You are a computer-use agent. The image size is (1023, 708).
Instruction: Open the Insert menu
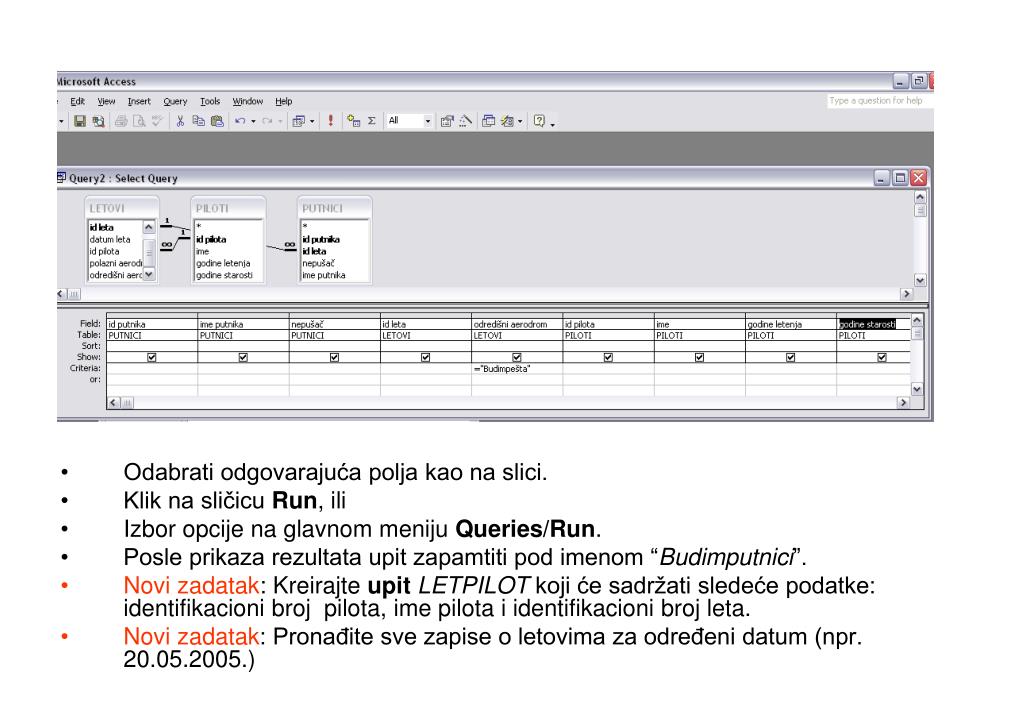139,102
